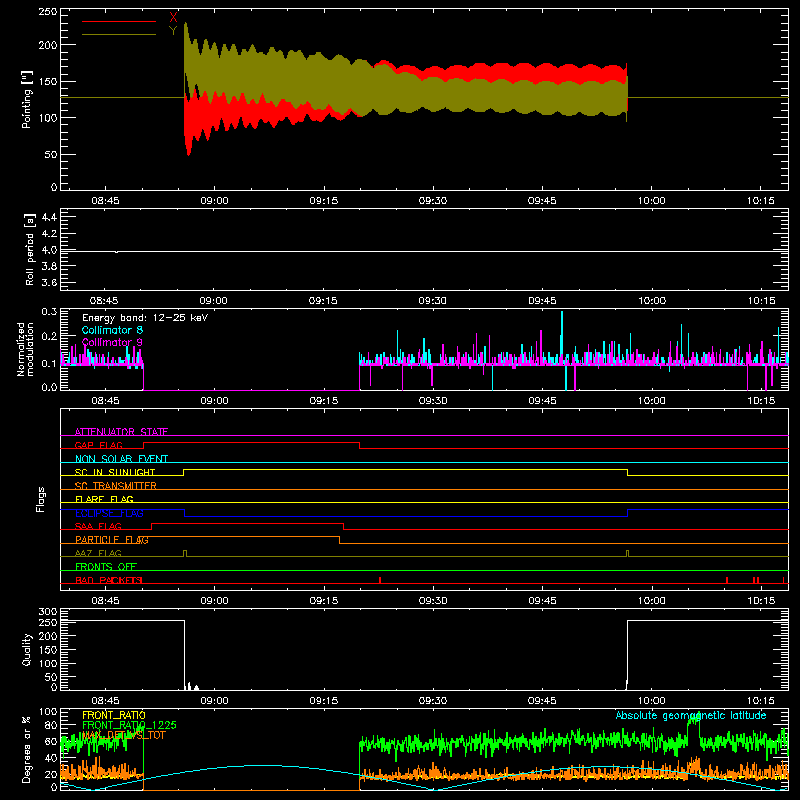Image resolution: width=800 pixels, height=800 pixels.
Task: Click the 'Normalized modulation' axis title
Action: [x=26, y=349]
